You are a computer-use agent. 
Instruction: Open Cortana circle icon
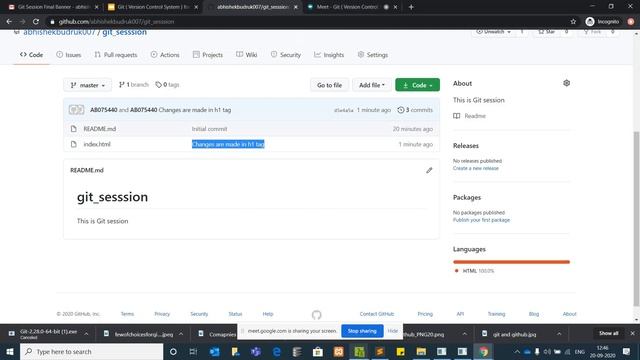[x=173, y=351]
